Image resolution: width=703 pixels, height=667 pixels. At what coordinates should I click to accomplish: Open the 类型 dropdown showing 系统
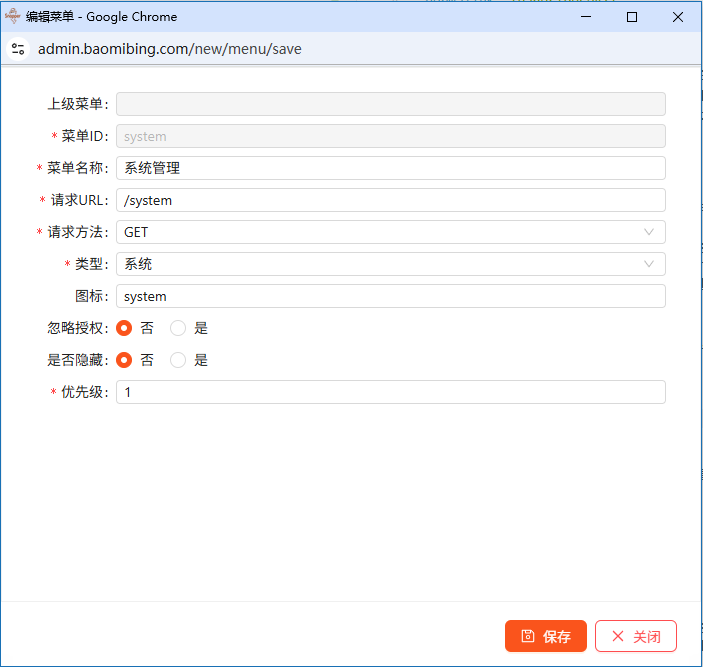pyautogui.click(x=390, y=264)
